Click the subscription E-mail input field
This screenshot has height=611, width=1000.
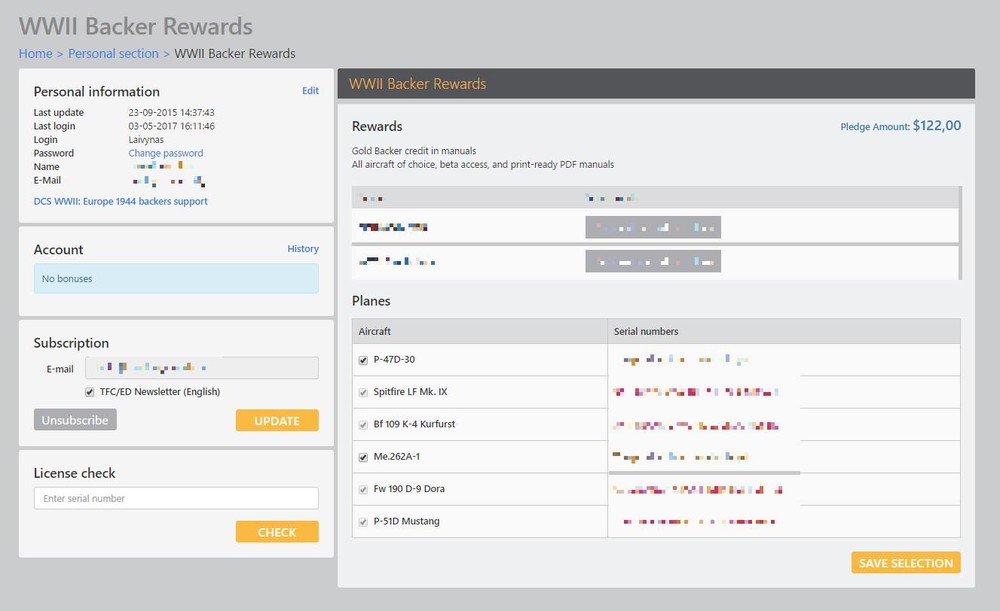pyautogui.click(x=202, y=368)
